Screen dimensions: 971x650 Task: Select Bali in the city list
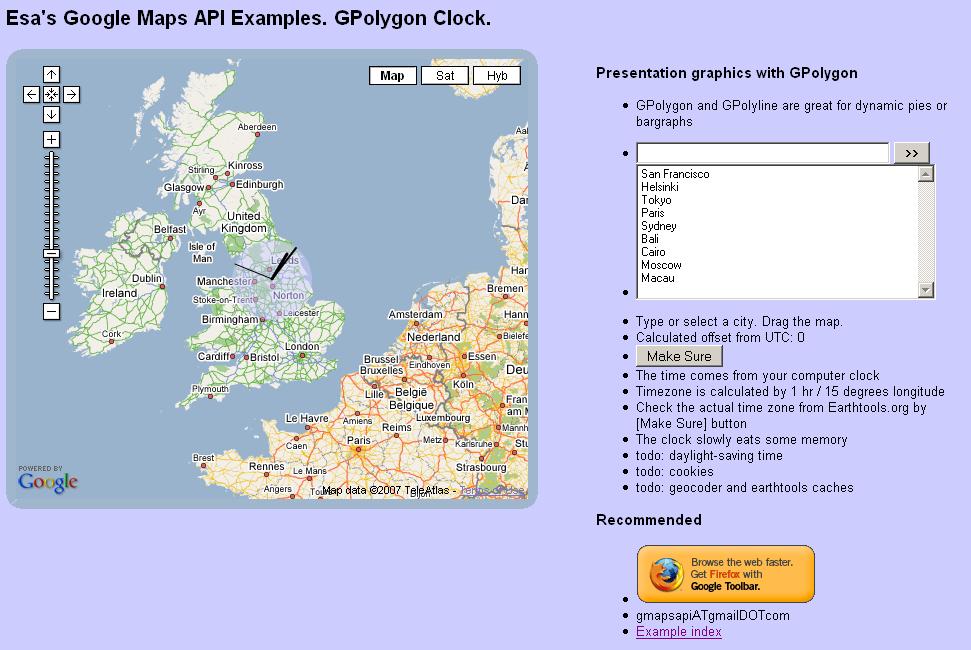(x=650, y=239)
